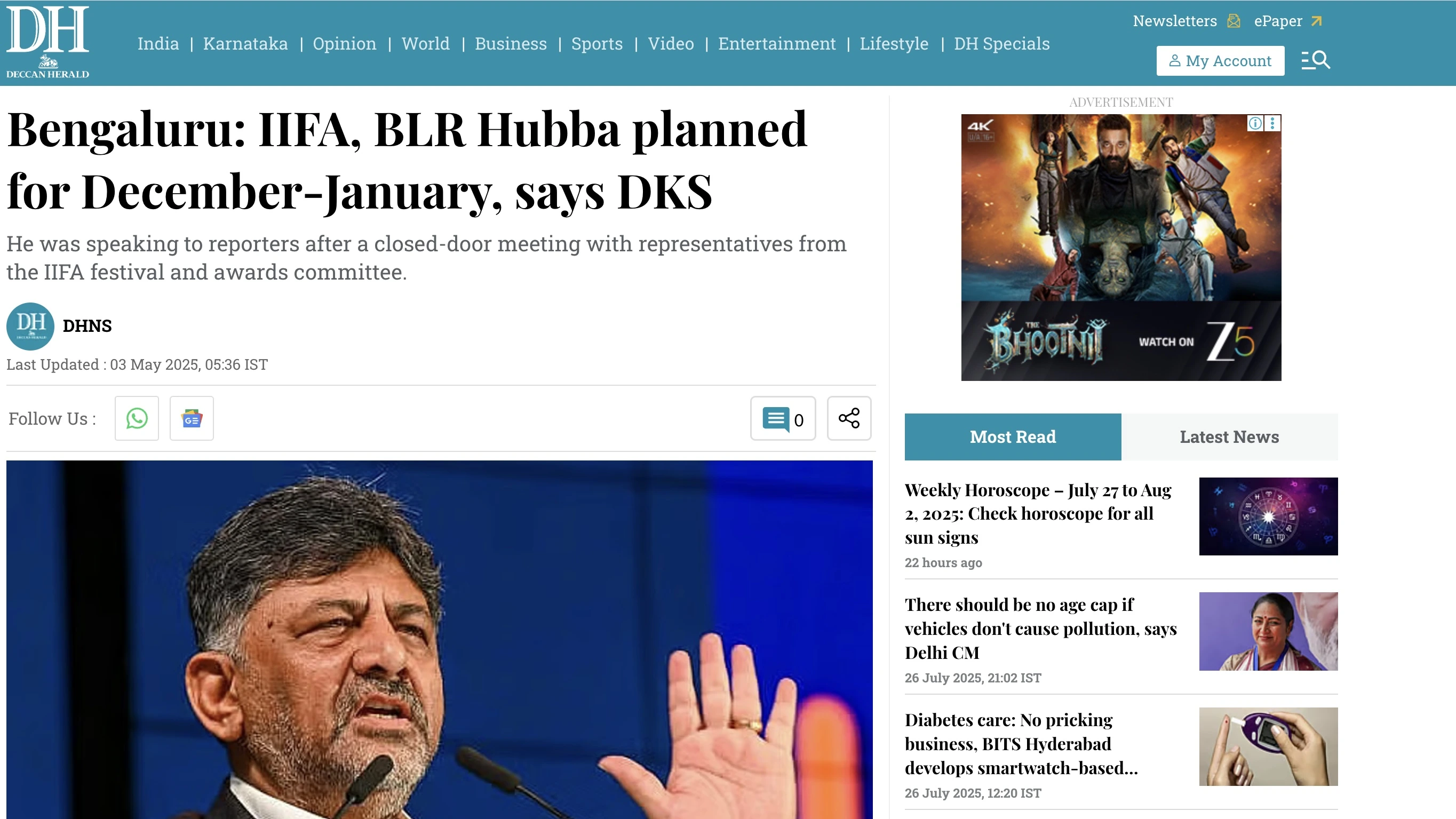Open the menu search icon
The height and width of the screenshot is (819, 1456).
tap(1315, 60)
